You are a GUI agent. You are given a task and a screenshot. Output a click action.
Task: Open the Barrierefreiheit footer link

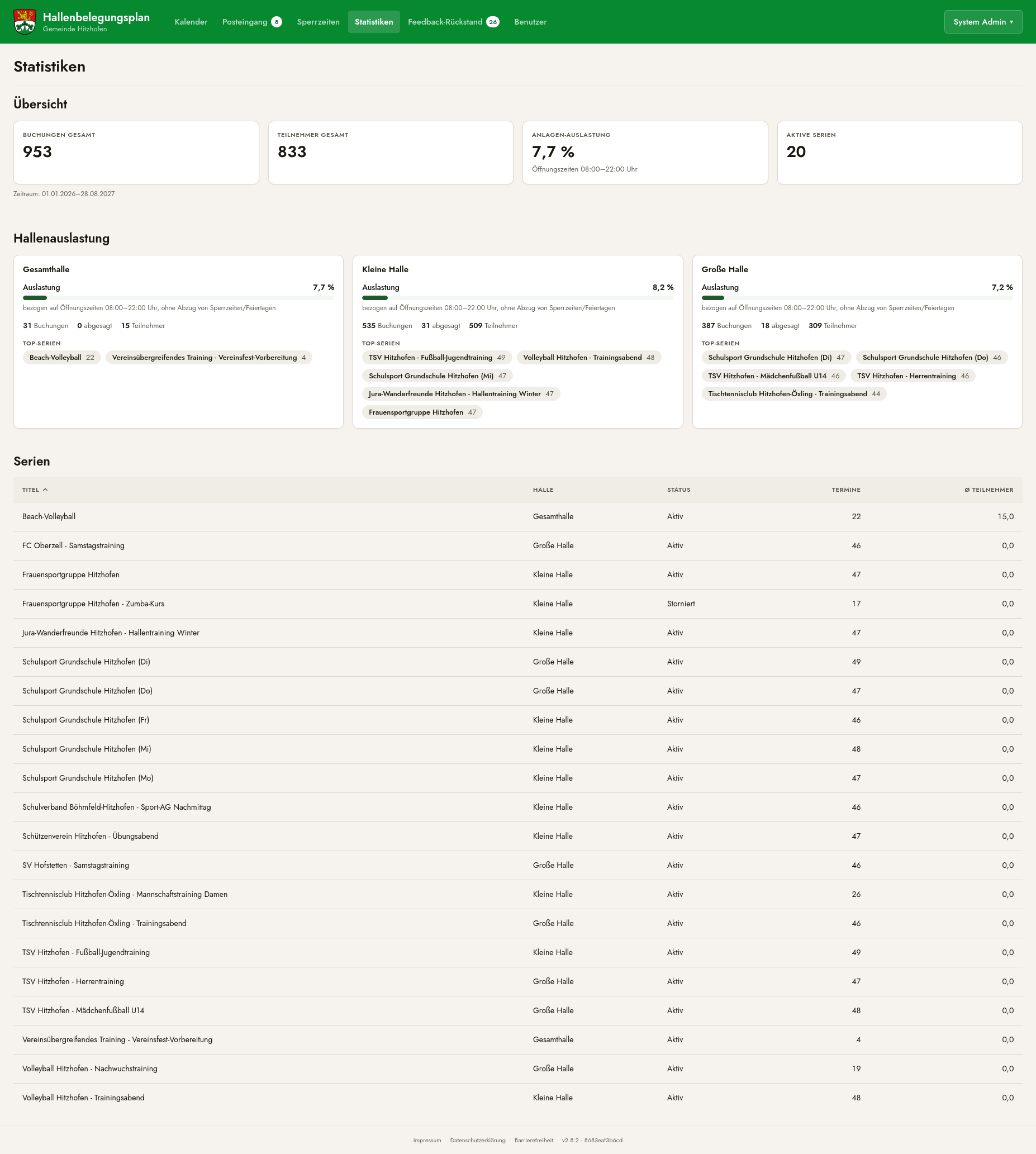pos(534,1141)
